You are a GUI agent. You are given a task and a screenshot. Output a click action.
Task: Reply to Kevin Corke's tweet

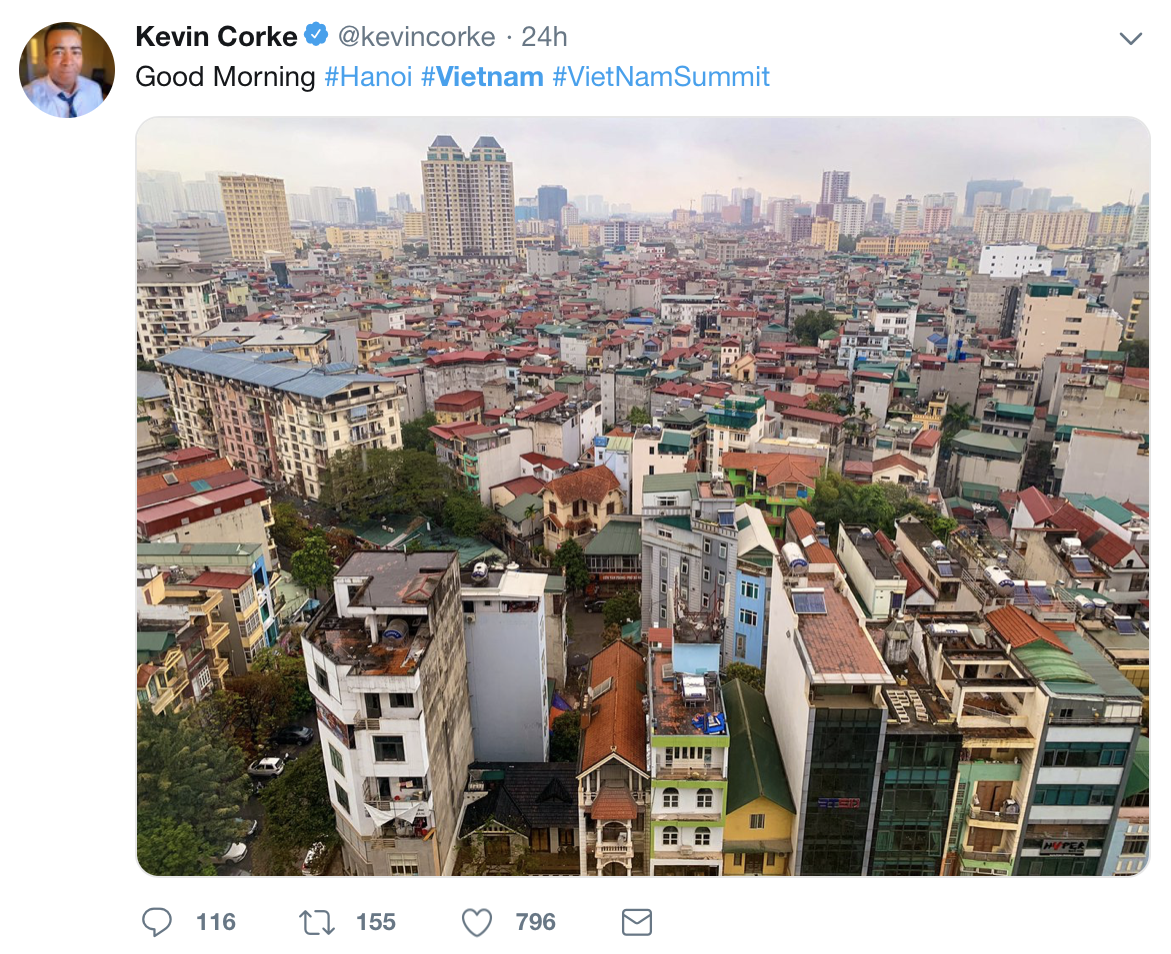pyautogui.click(x=157, y=922)
